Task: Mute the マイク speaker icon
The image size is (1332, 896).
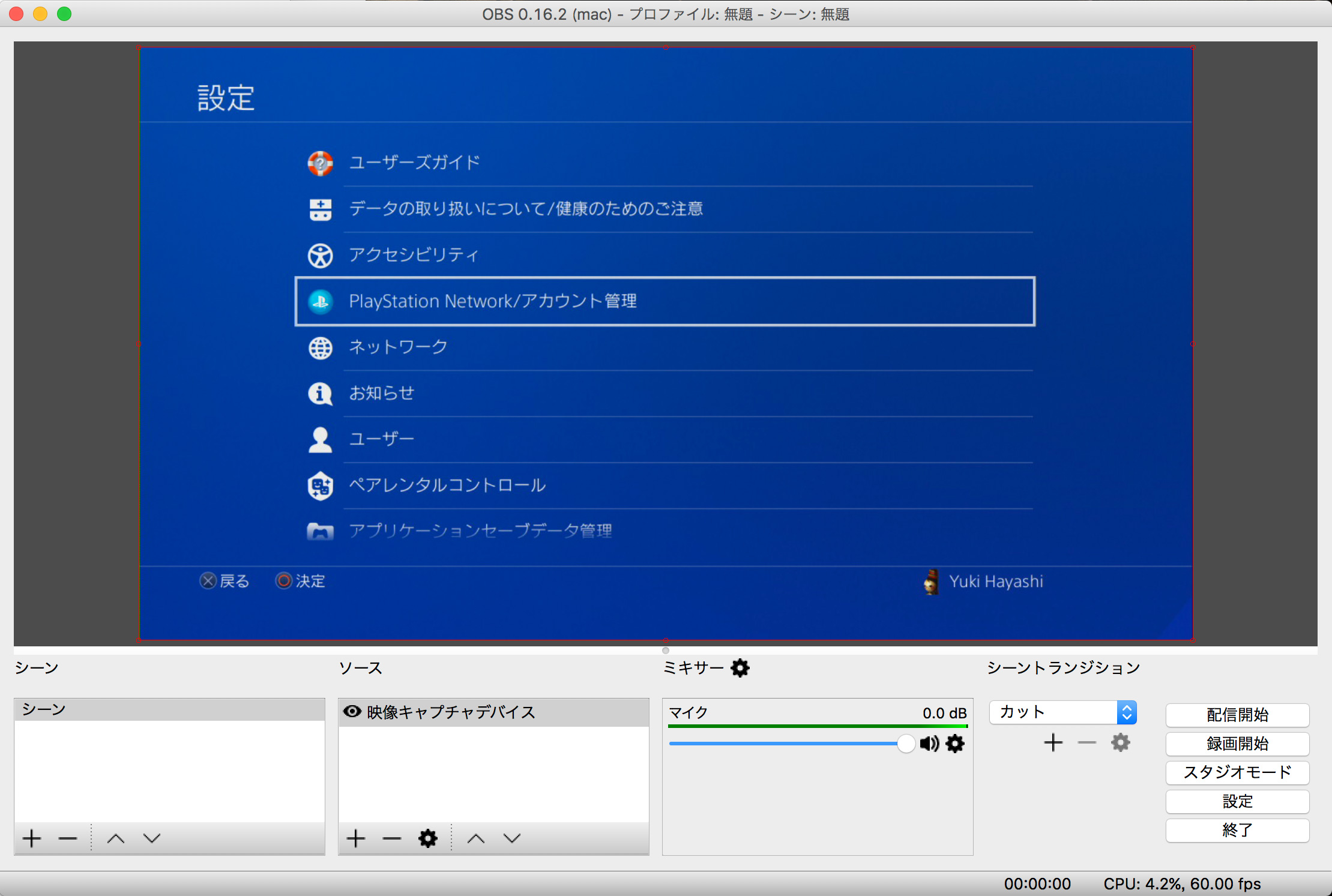Action: point(929,744)
